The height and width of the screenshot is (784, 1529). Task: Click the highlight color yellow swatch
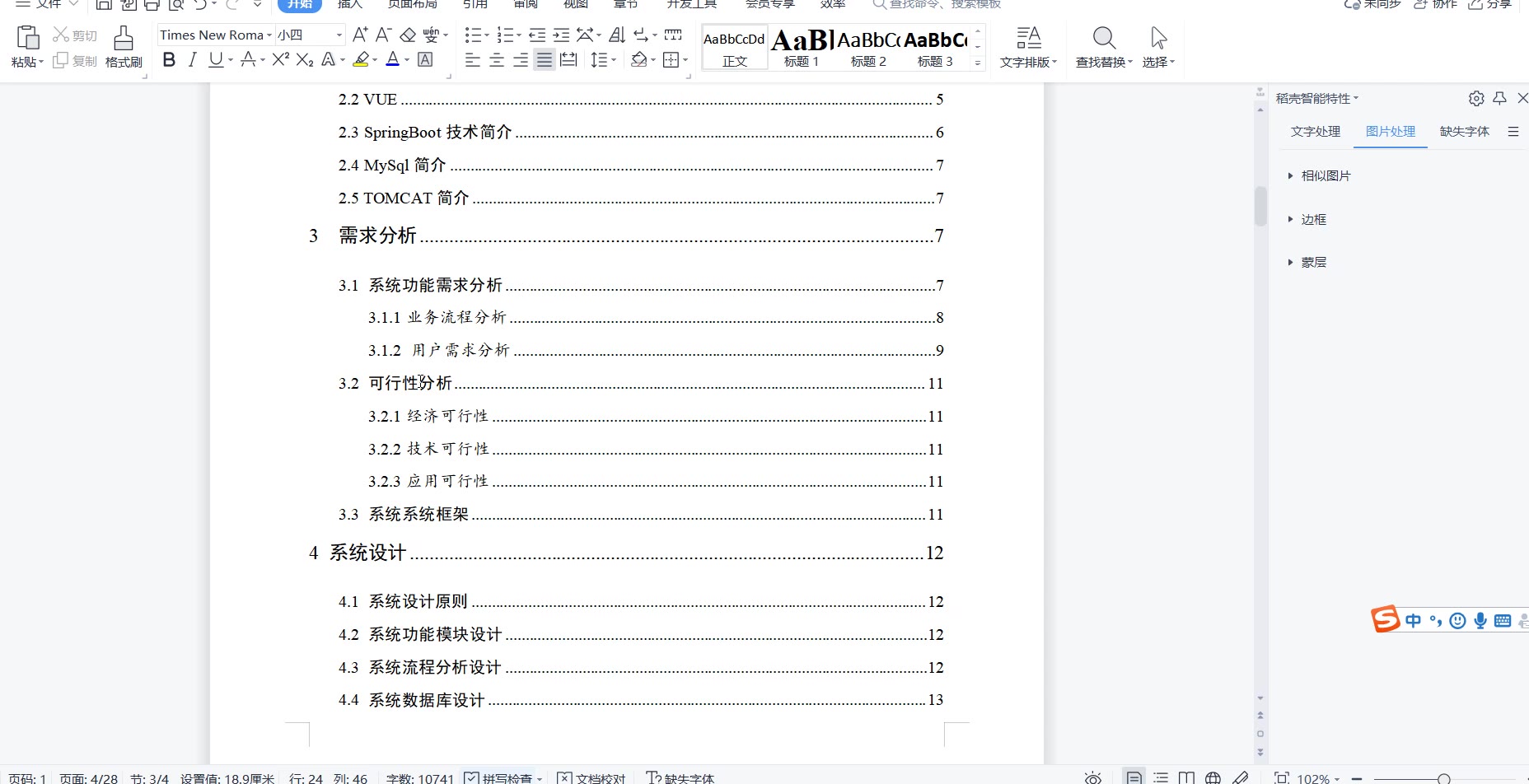tap(360, 59)
